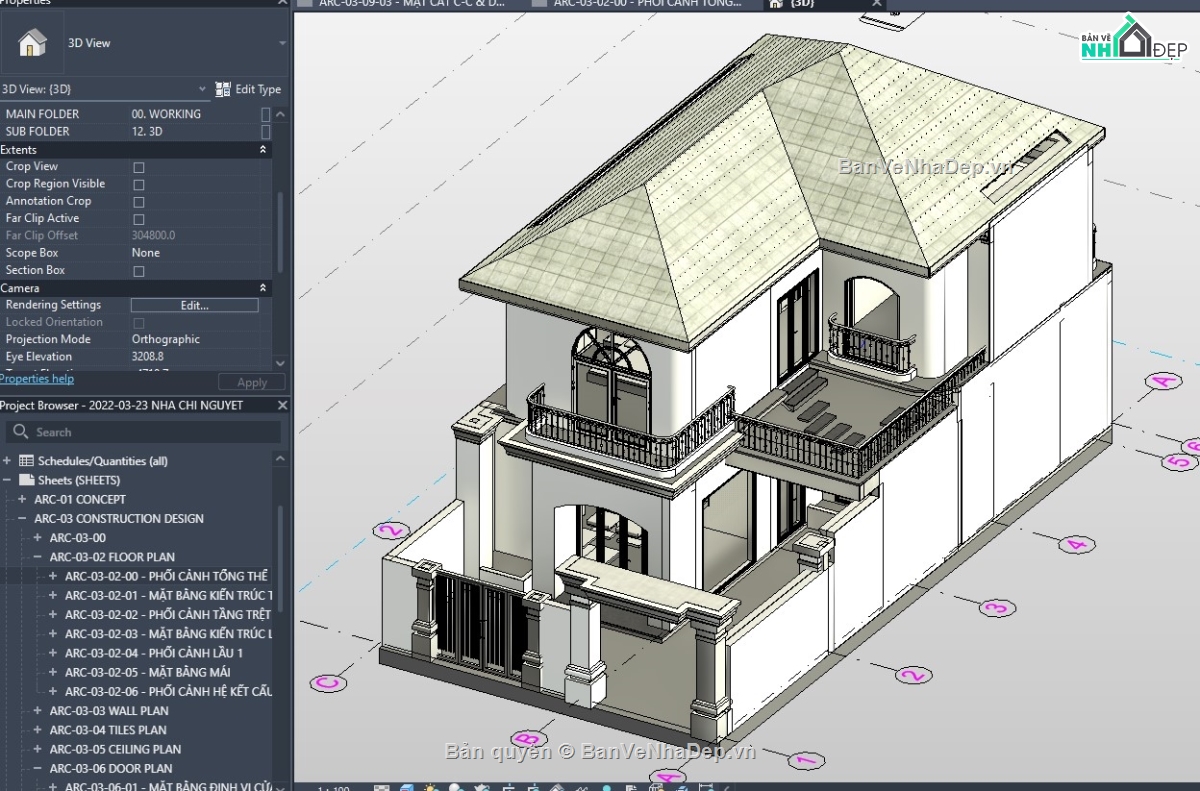Select the ARC-03-04 TILES PLAN folder
This screenshot has height=791, width=1200.
tap(108, 730)
